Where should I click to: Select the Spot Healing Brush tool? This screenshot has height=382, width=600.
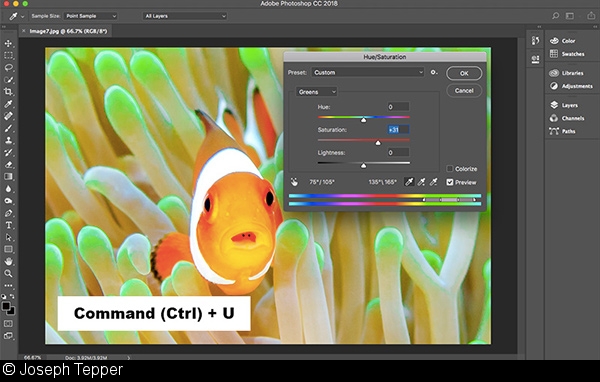click(8, 116)
